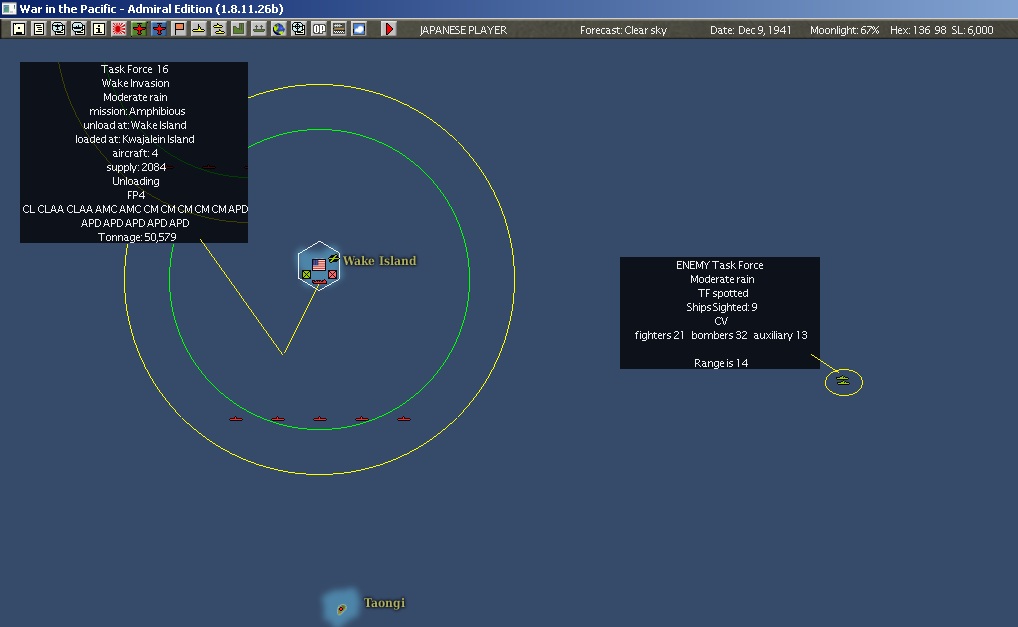1018x627 pixels.
Task: Click the striped list icon beside OP
Action: (339, 29)
